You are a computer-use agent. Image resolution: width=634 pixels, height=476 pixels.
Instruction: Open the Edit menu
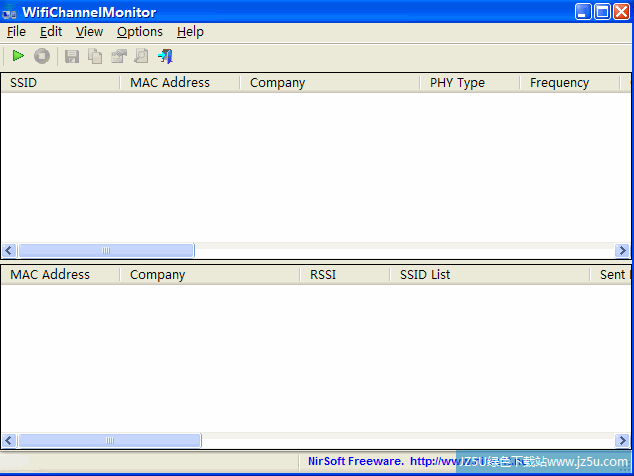51,32
